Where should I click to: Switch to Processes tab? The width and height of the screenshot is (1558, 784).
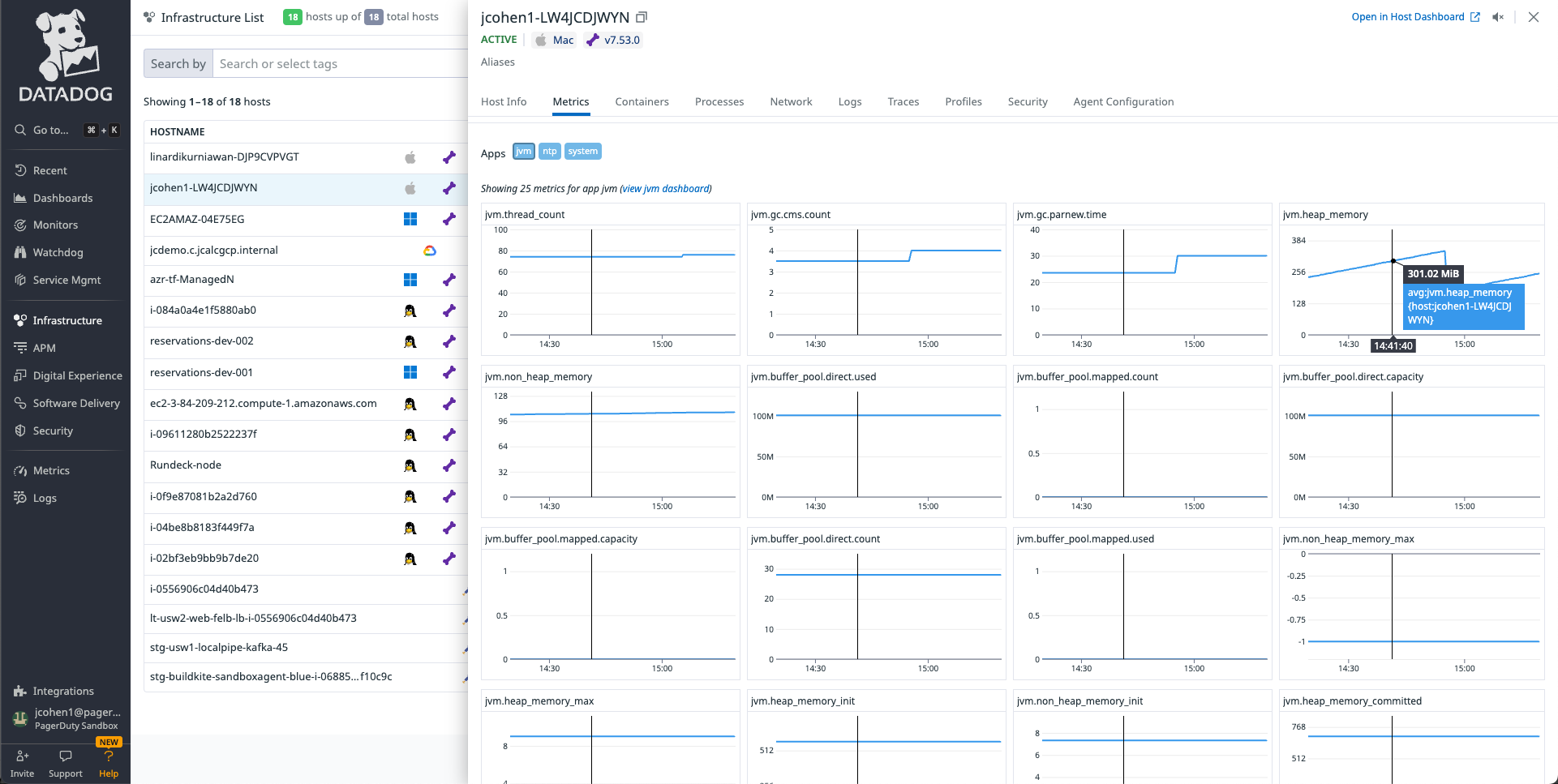point(719,101)
